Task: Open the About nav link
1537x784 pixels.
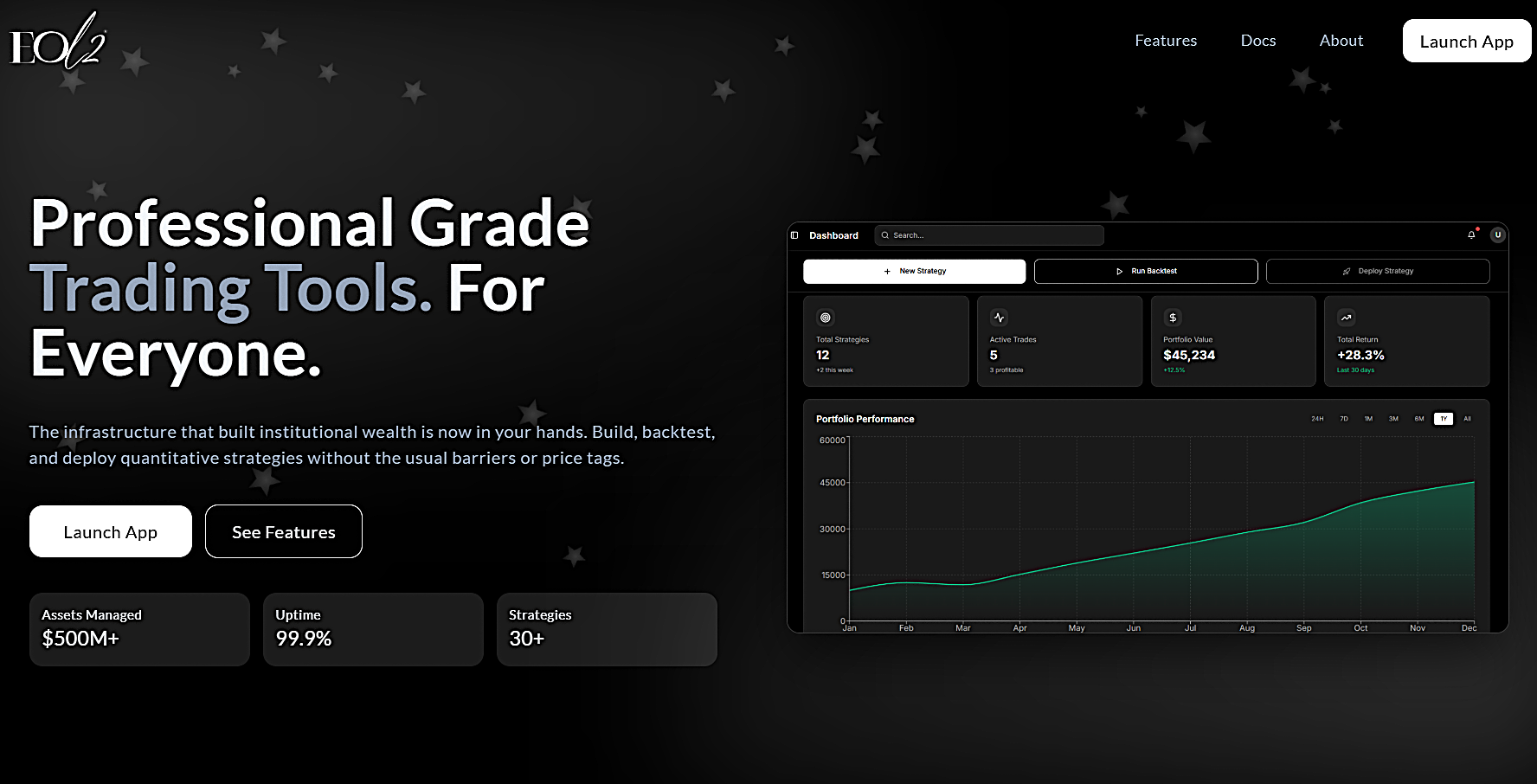Action: pyautogui.click(x=1341, y=41)
